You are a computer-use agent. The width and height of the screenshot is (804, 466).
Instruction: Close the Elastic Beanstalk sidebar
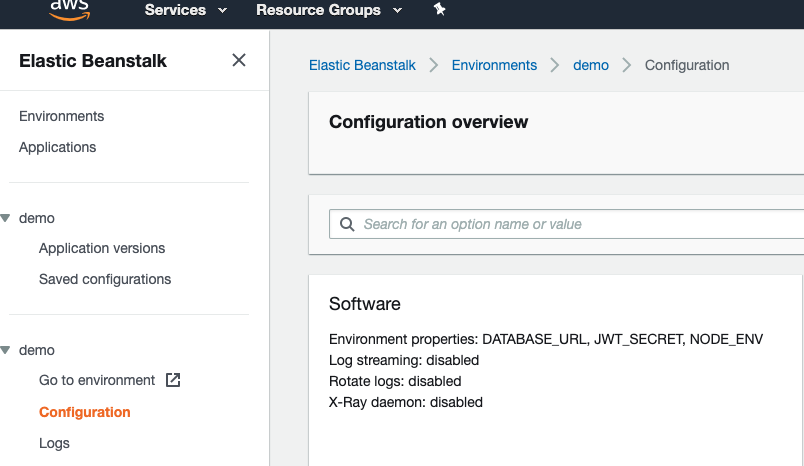click(238, 60)
